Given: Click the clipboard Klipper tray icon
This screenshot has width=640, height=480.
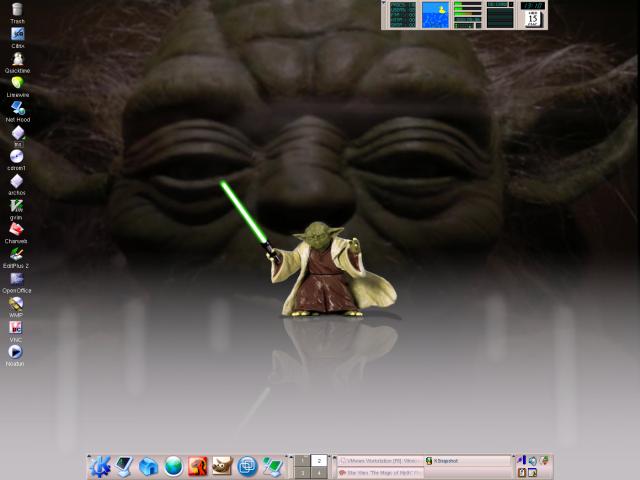Looking at the screenshot, I should [x=522, y=473].
